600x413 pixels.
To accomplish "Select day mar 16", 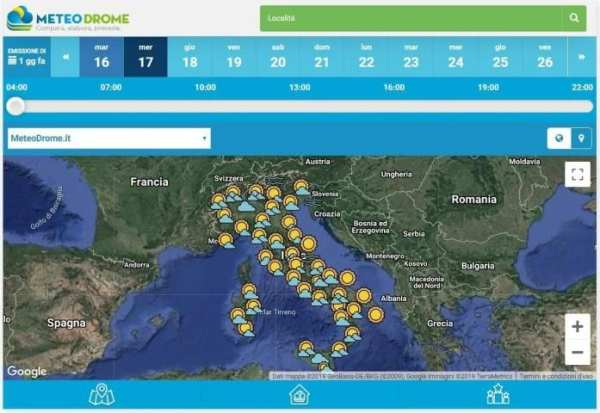I will pyautogui.click(x=102, y=57).
